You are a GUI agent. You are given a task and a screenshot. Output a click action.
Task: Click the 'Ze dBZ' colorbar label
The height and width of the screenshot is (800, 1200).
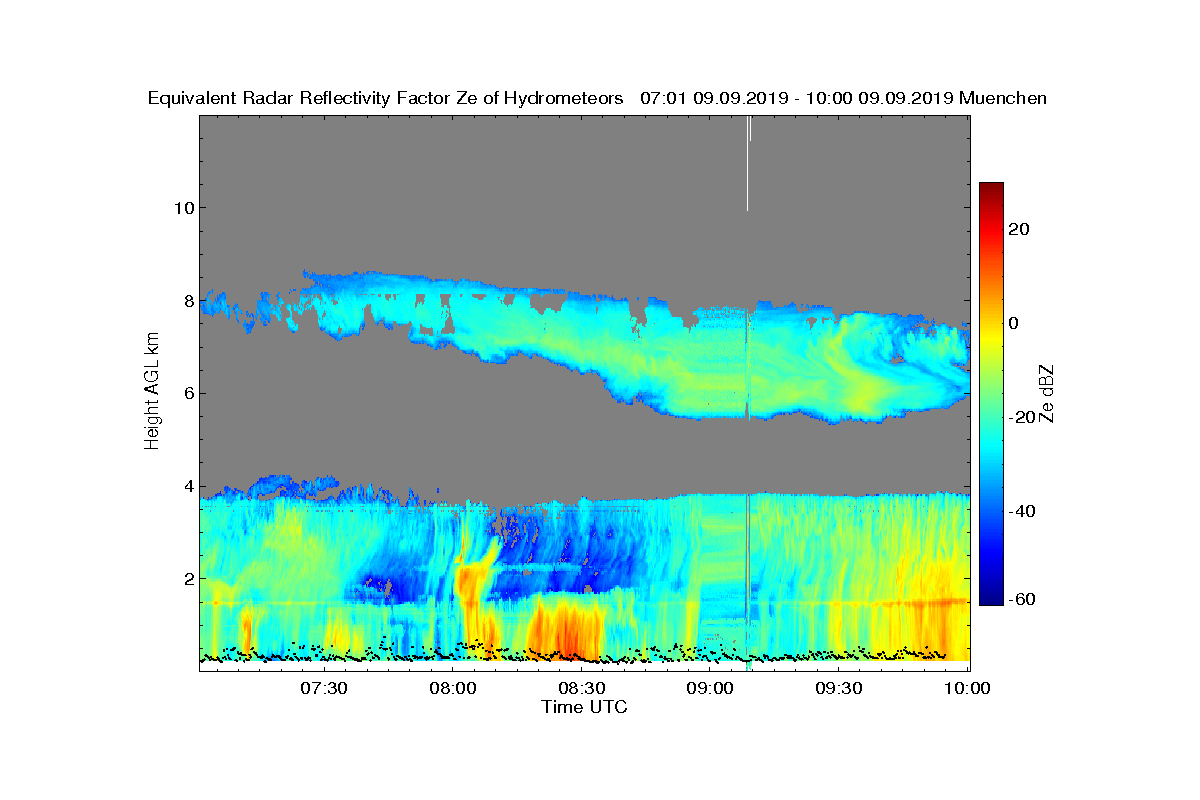pyautogui.click(x=1049, y=392)
